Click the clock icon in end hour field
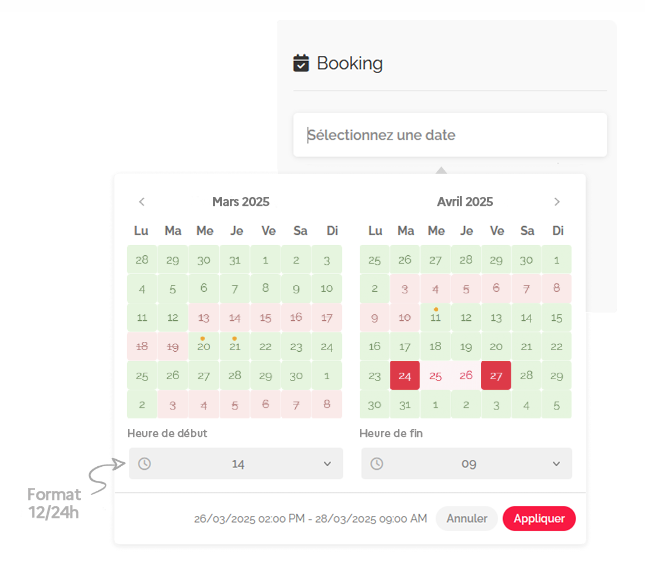The width and height of the screenshot is (645, 564). click(377, 464)
